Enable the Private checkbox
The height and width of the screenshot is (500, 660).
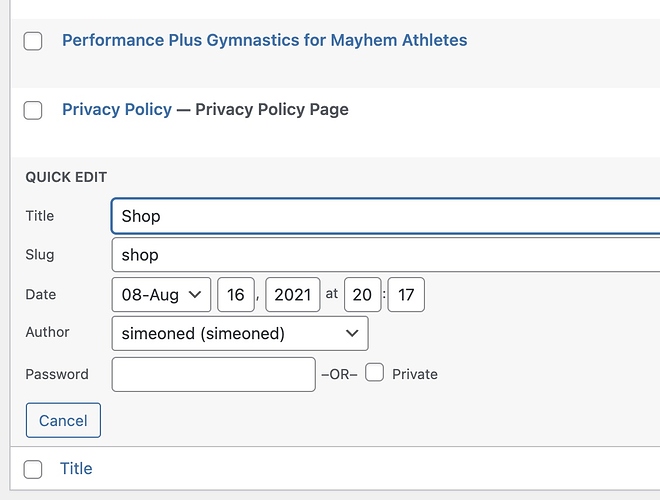[x=375, y=373]
